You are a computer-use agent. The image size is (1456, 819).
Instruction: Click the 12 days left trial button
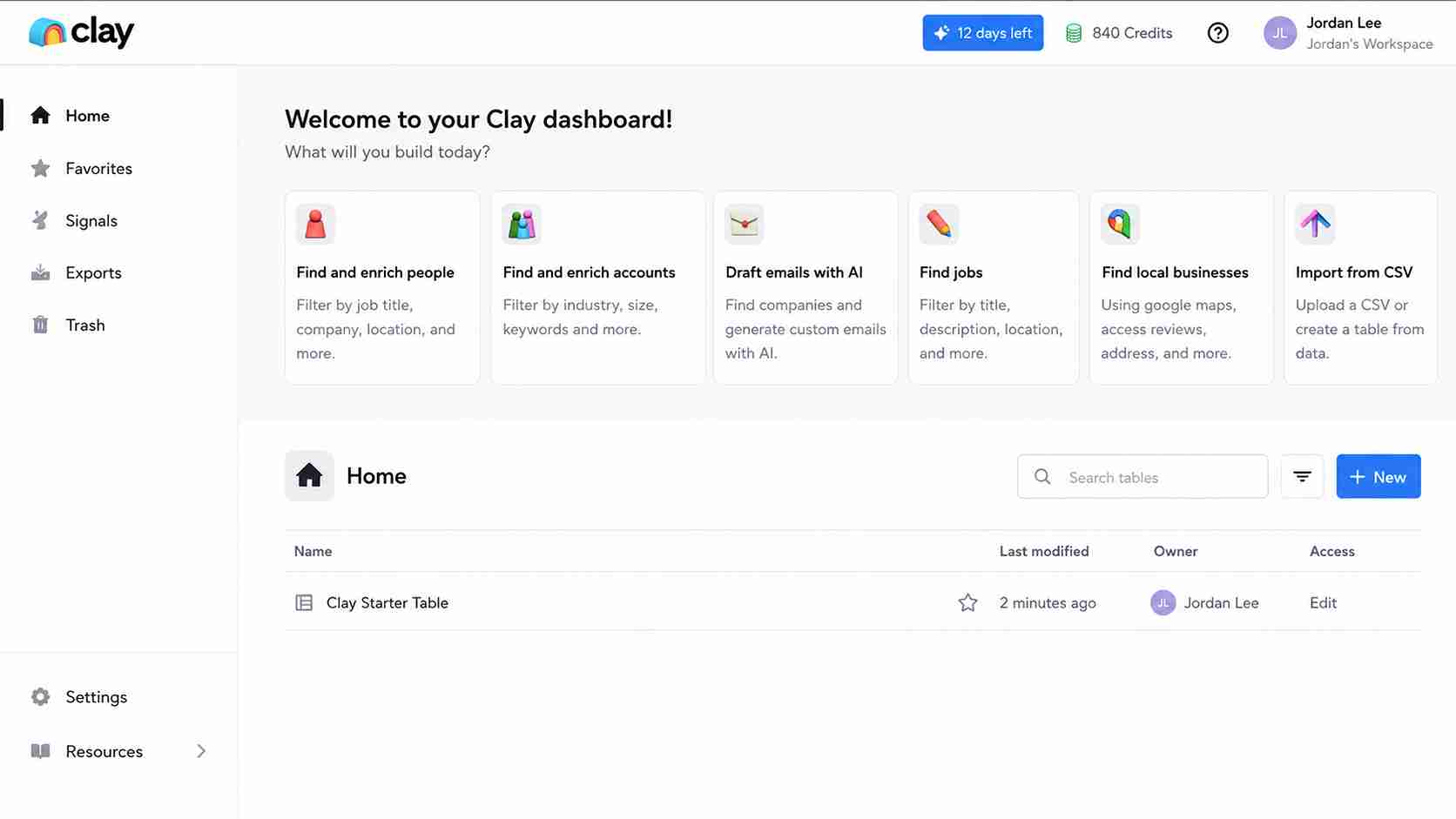tap(982, 33)
